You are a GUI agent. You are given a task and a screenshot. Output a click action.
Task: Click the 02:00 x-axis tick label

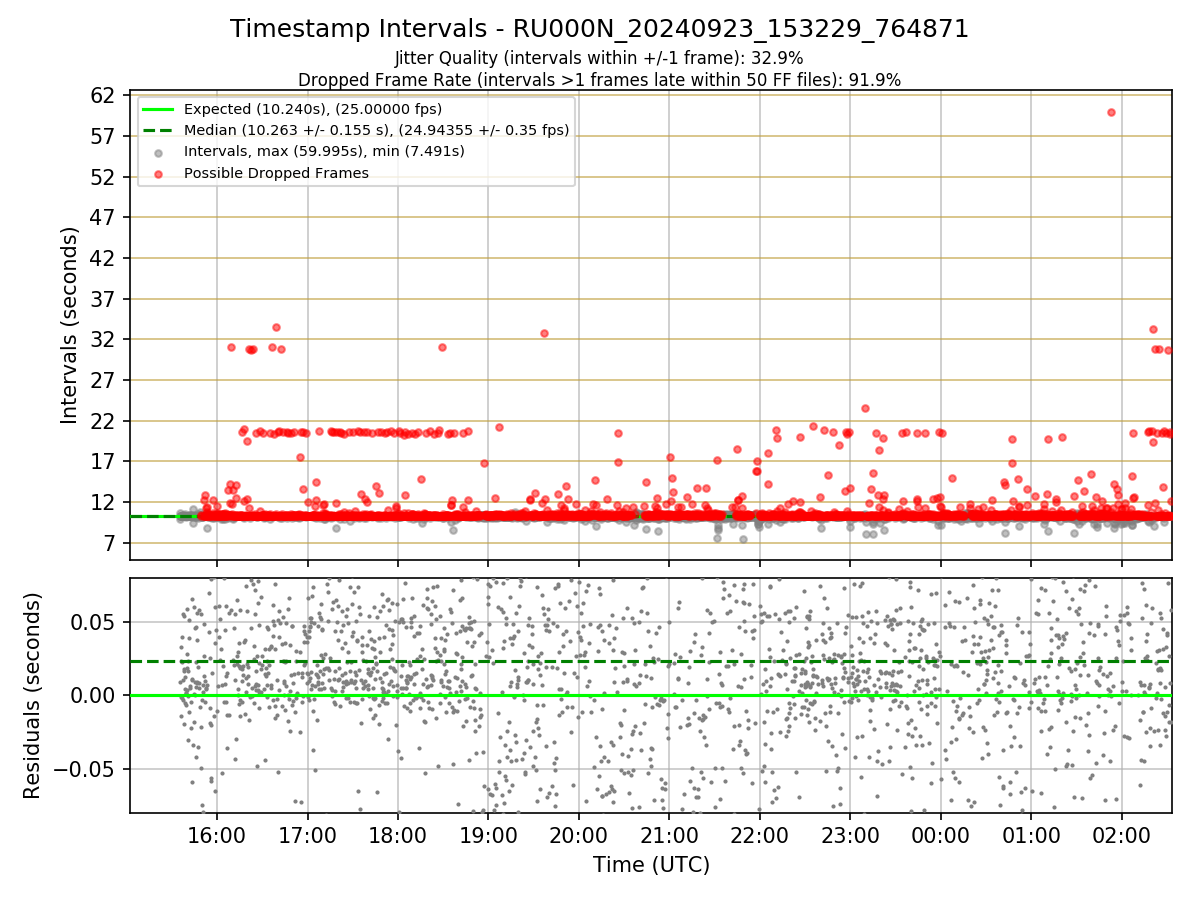pyautogui.click(x=1121, y=835)
